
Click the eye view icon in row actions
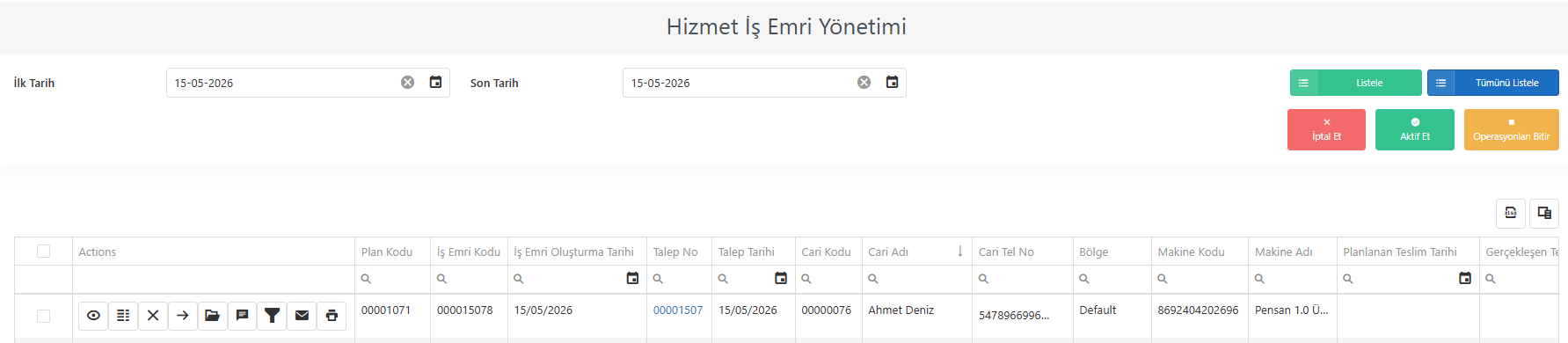click(93, 316)
